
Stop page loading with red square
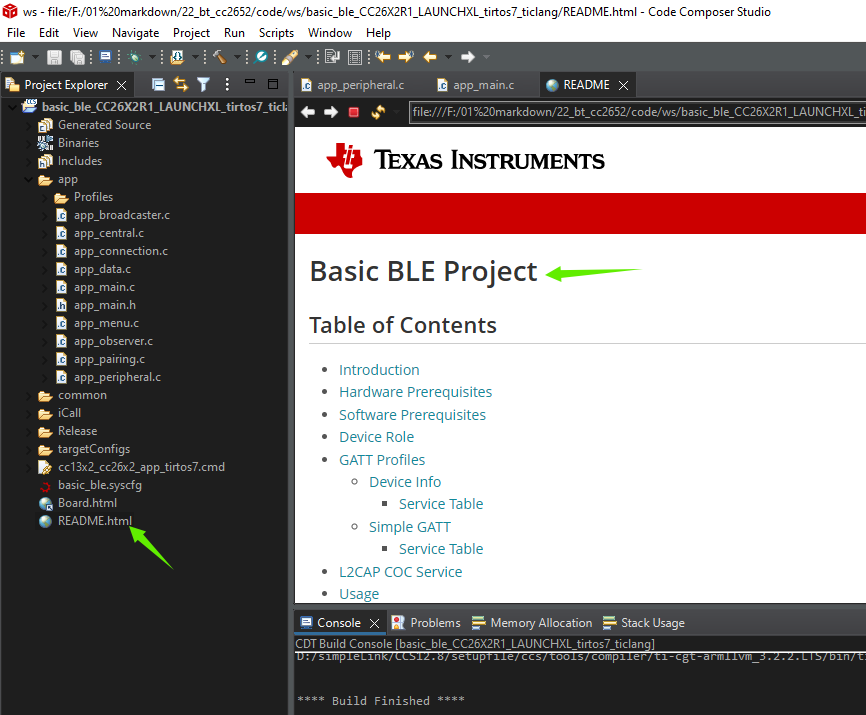point(354,113)
